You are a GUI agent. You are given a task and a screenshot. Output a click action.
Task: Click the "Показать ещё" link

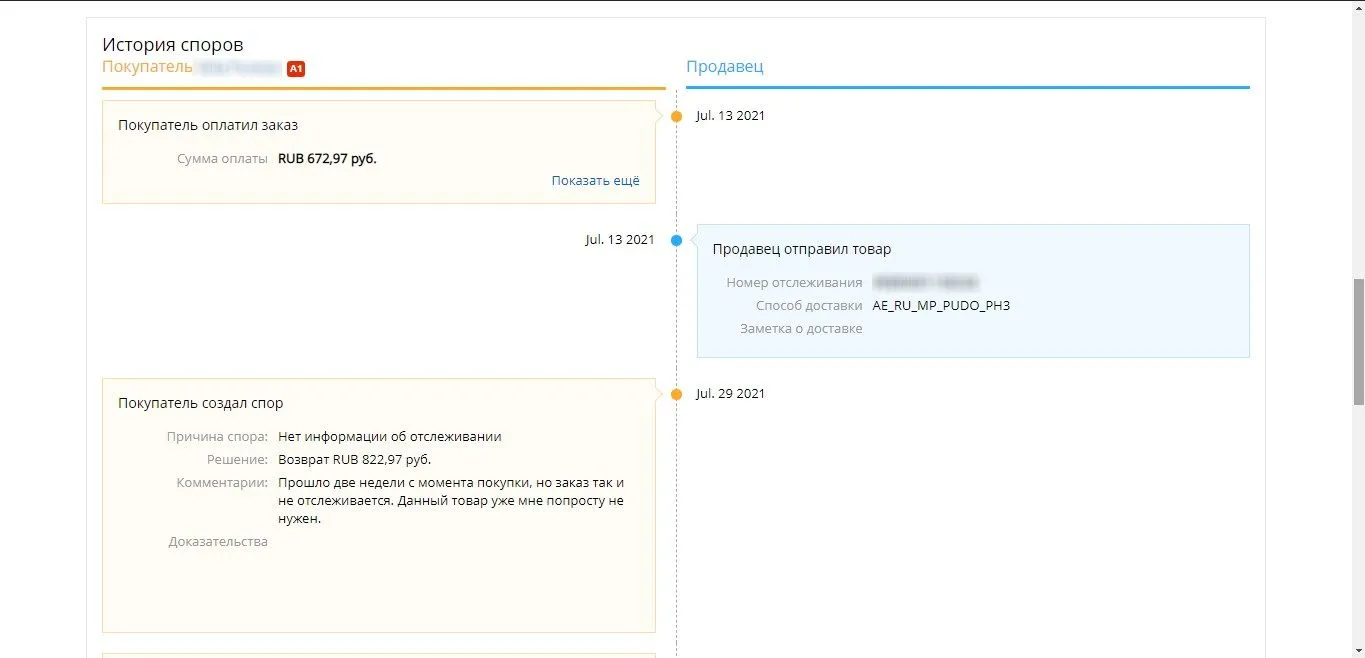595,181
